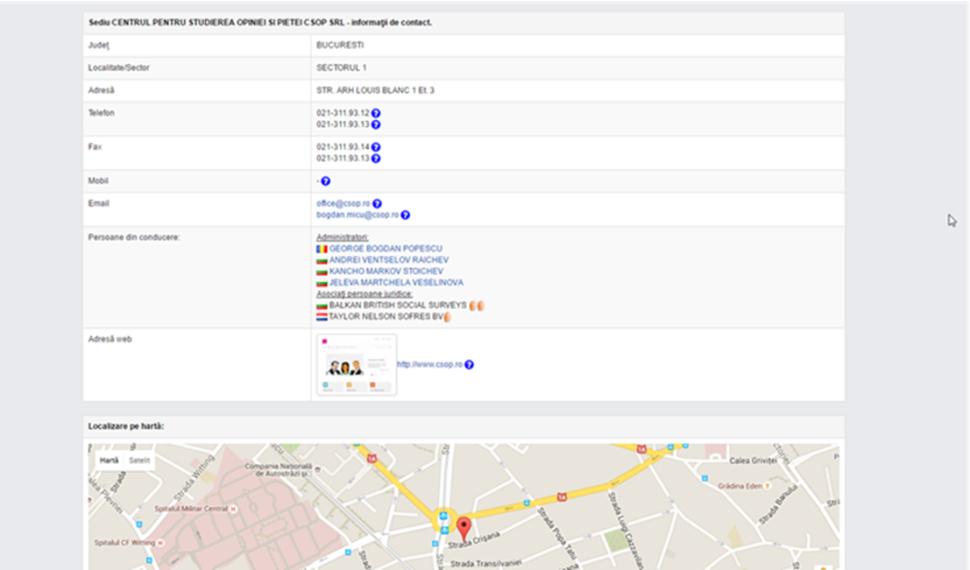
Task: Switch map to Satelit view
Action: click(140, 460)
